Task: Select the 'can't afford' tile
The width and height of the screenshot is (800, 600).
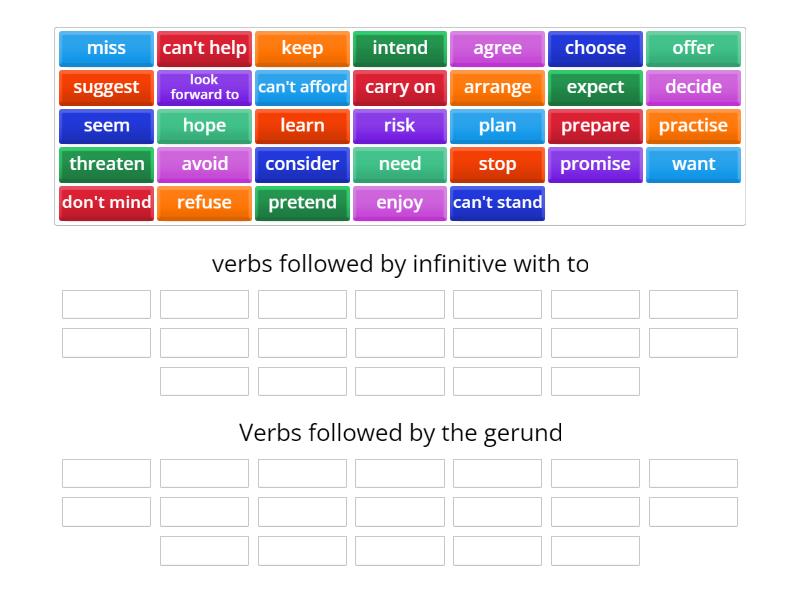Action: pos(302,87)
